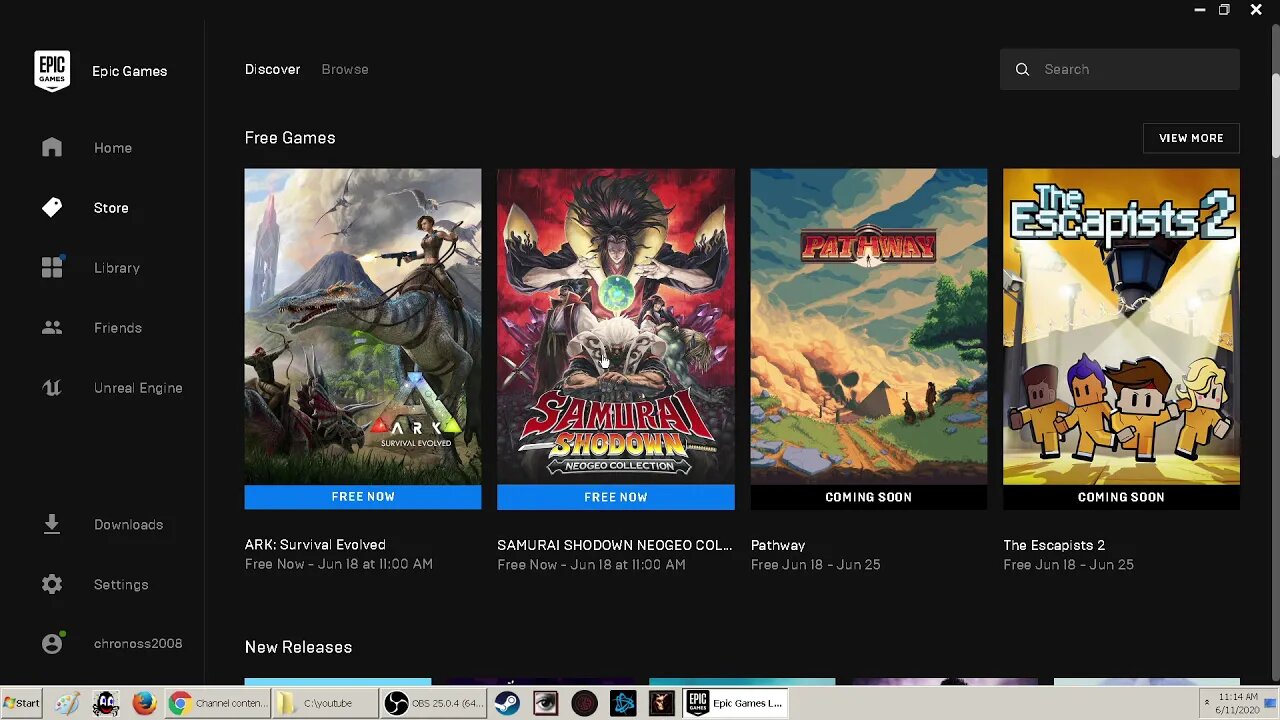The image size is (1280, 720).
Task: Click the Free Games section heading
Action: [x=290, y=138]
